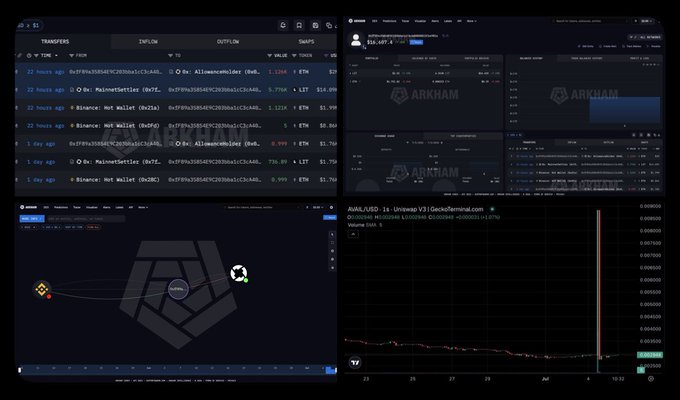Screen dimensions: 680x400
Task: Click the central address node in visualizer
Action: click(x=178, y=289)
